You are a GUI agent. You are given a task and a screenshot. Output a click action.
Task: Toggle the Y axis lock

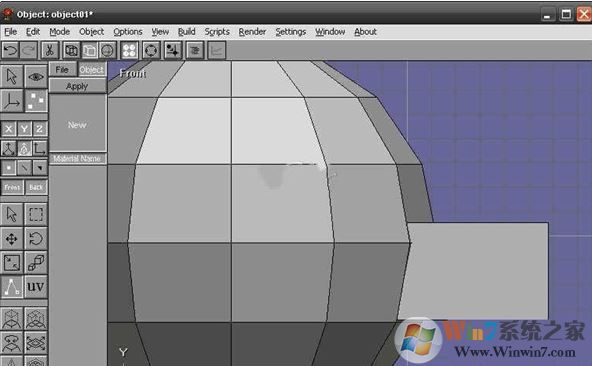(x=24, y=129)
